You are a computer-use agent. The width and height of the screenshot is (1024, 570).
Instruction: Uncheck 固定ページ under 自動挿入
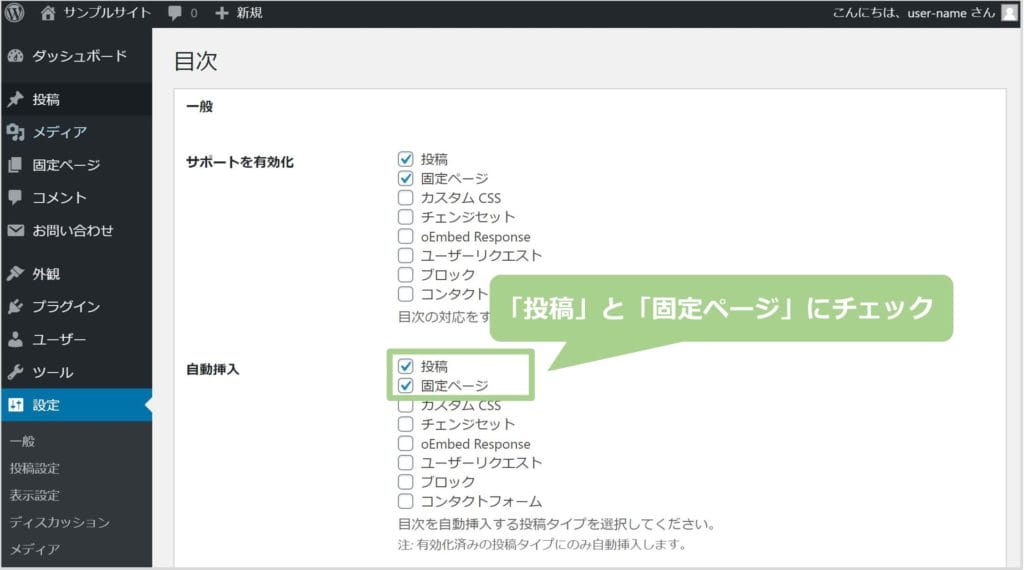(405, 385)
